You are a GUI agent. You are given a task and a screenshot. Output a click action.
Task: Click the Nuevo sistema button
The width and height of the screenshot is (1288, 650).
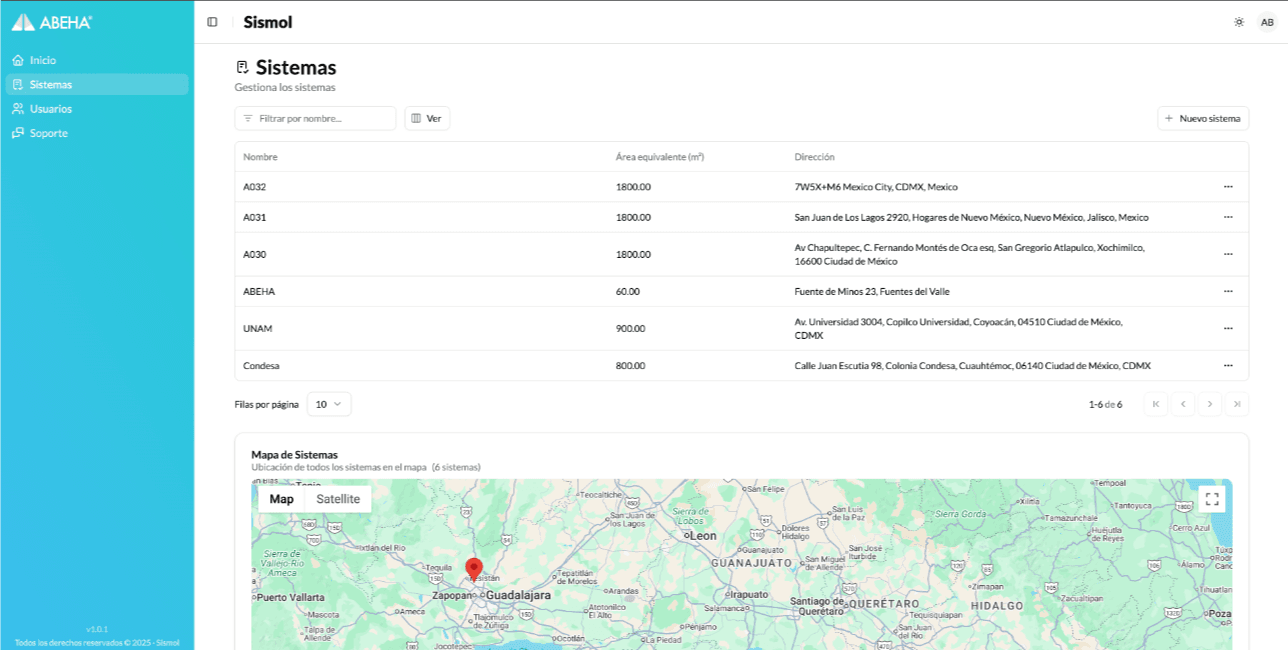1203,118
